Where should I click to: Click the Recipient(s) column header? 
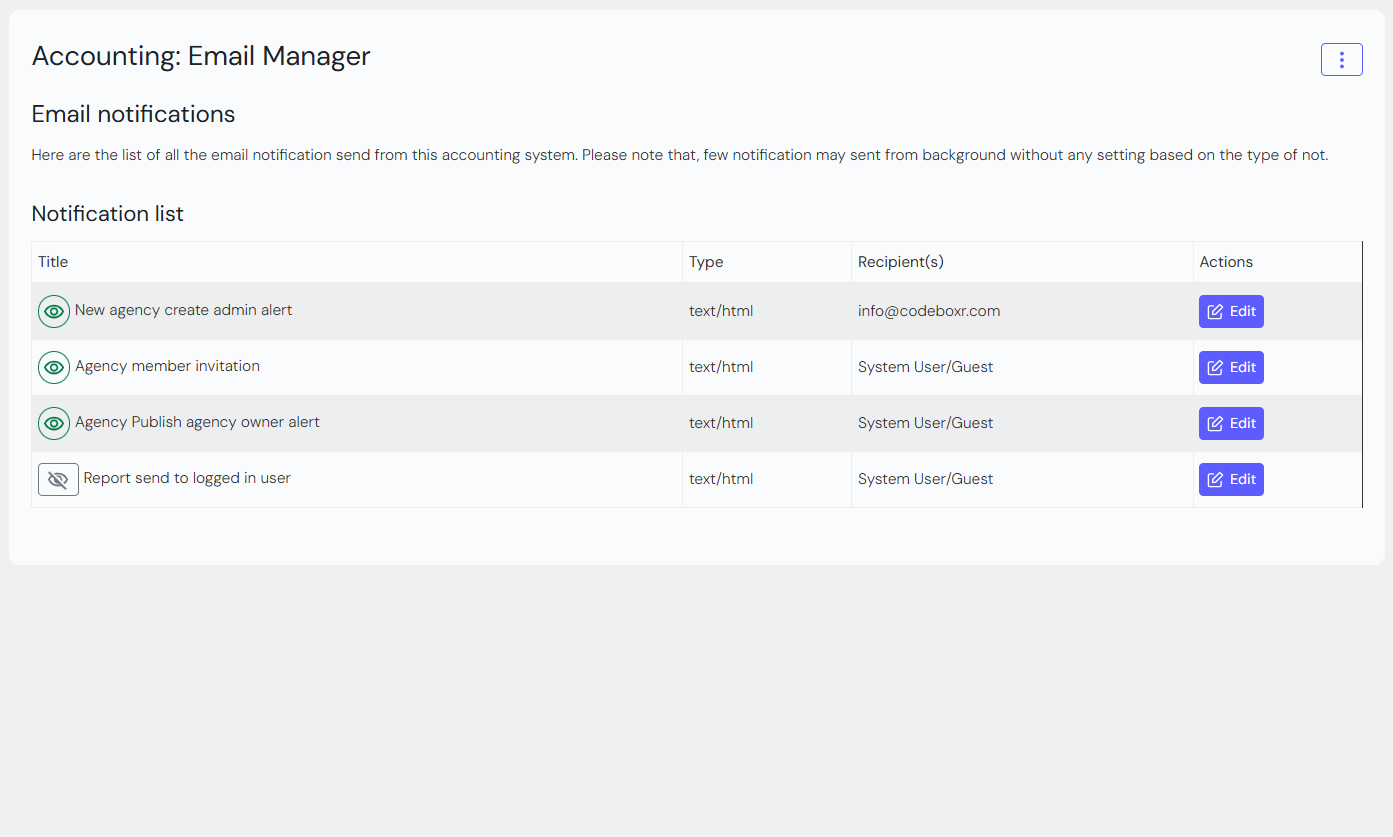coord(900,262)
